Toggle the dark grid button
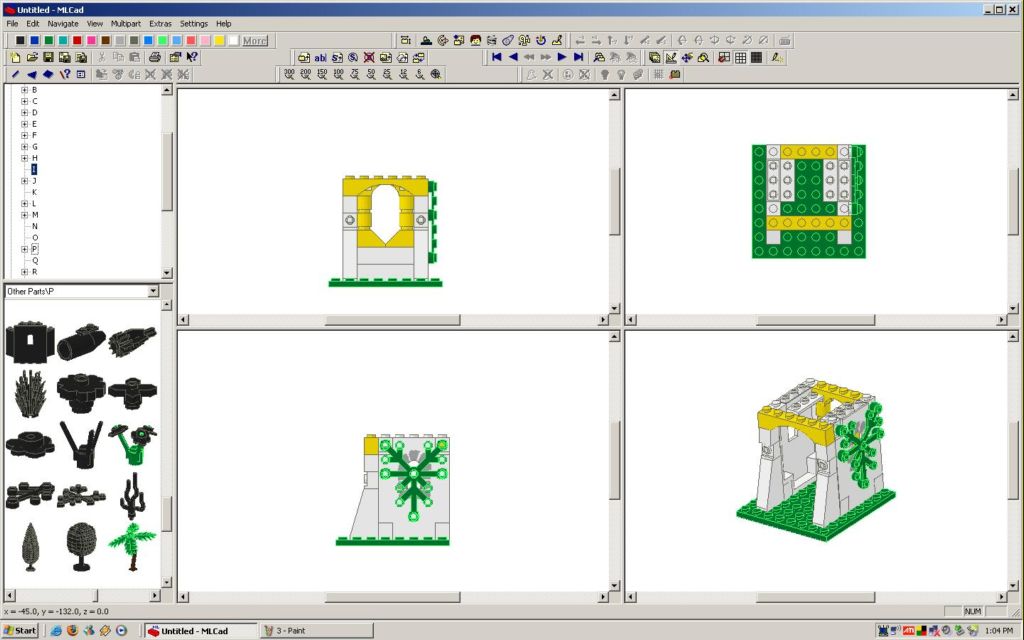 tap(757, 57)
